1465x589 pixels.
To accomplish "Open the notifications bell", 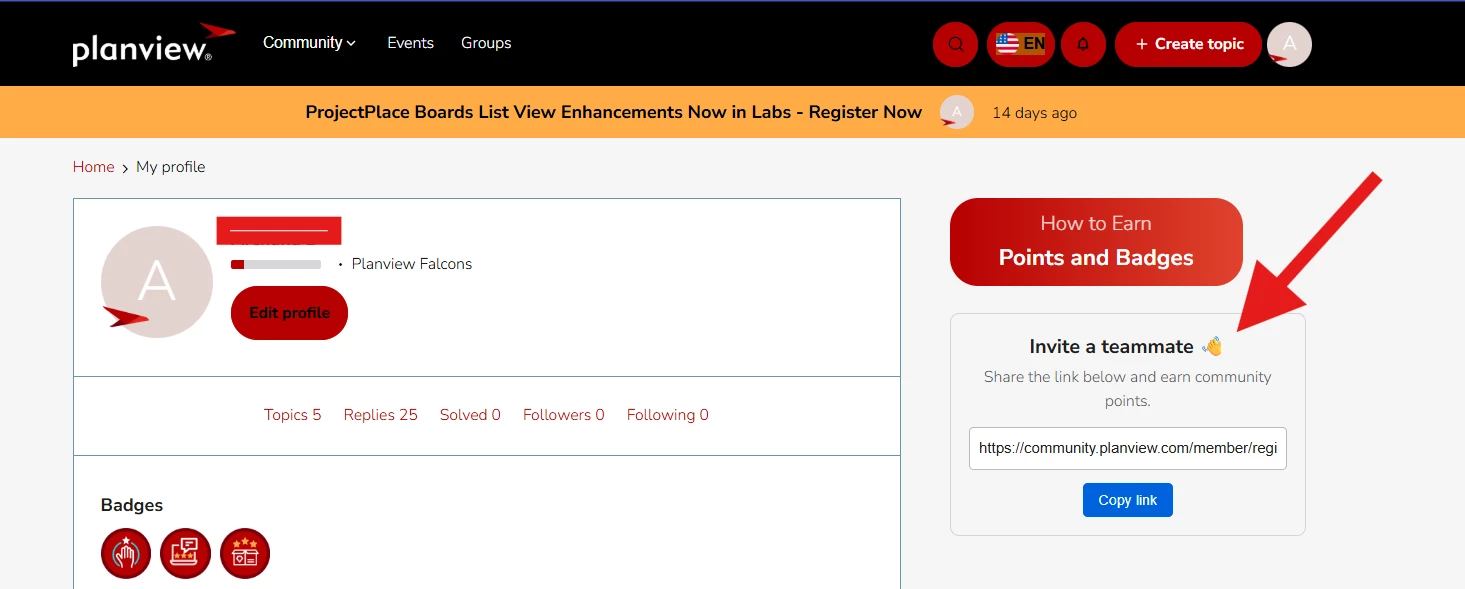I will (1083, 44).
